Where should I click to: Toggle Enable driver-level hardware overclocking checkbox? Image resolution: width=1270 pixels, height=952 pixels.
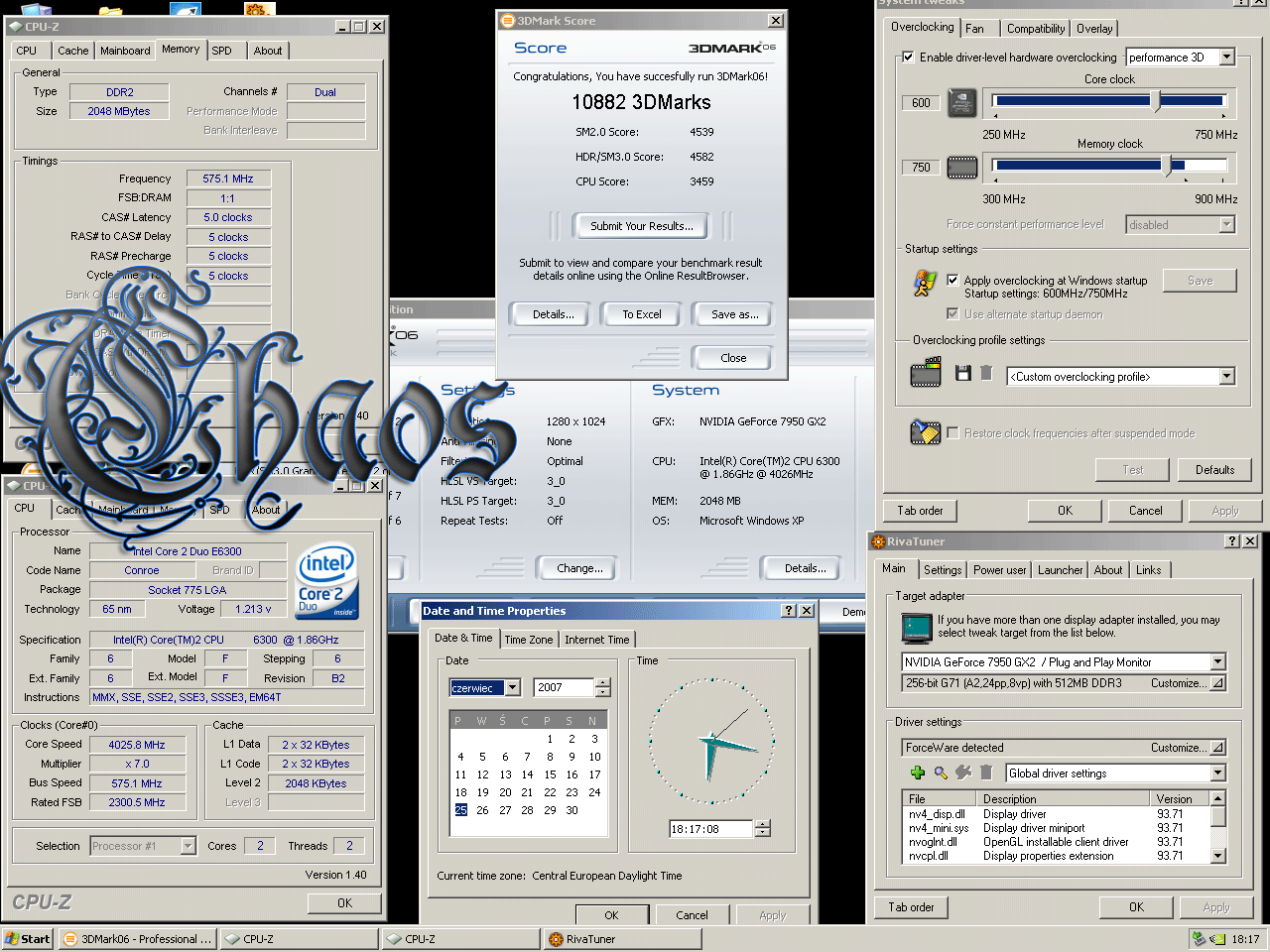click(x=908, y=58)
